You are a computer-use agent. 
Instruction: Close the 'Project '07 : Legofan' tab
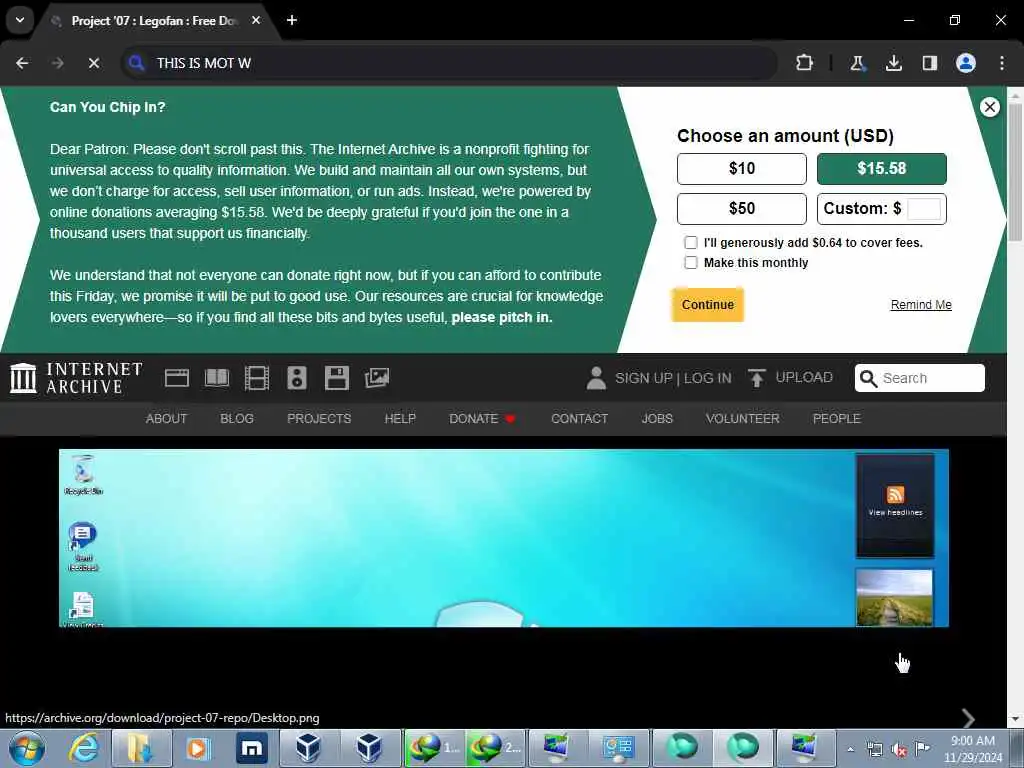point(256,20)
